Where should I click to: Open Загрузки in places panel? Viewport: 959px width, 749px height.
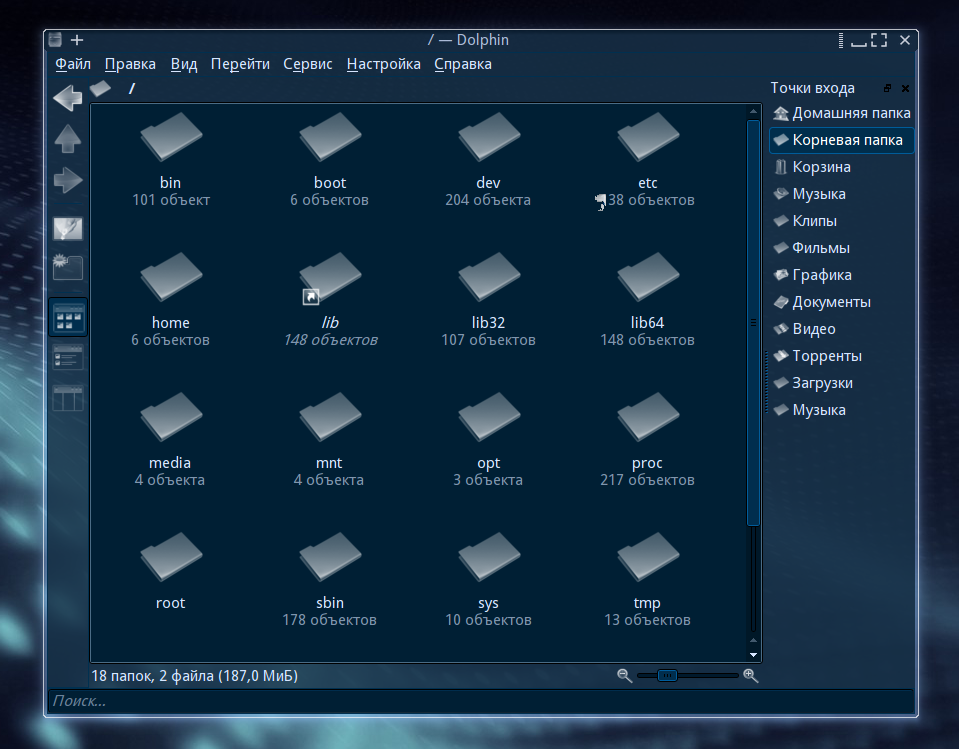[x=841, y=383]
